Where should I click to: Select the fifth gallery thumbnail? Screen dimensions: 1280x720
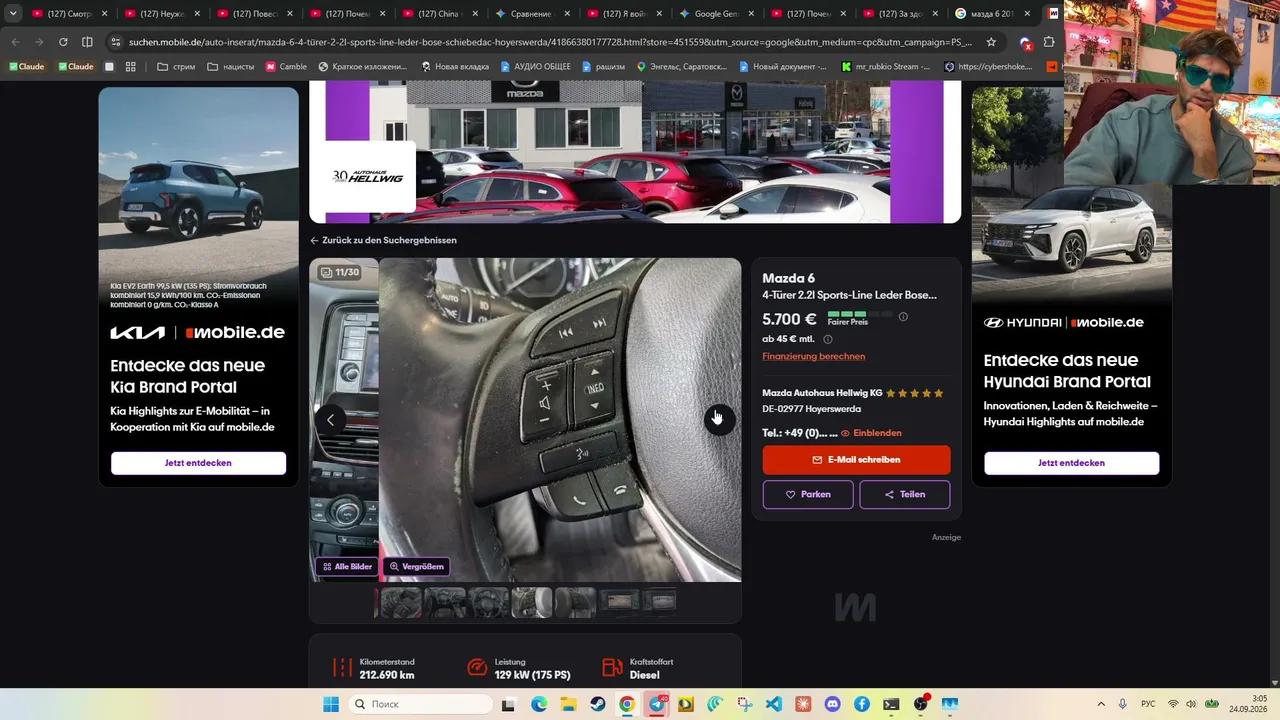point(576,602)
